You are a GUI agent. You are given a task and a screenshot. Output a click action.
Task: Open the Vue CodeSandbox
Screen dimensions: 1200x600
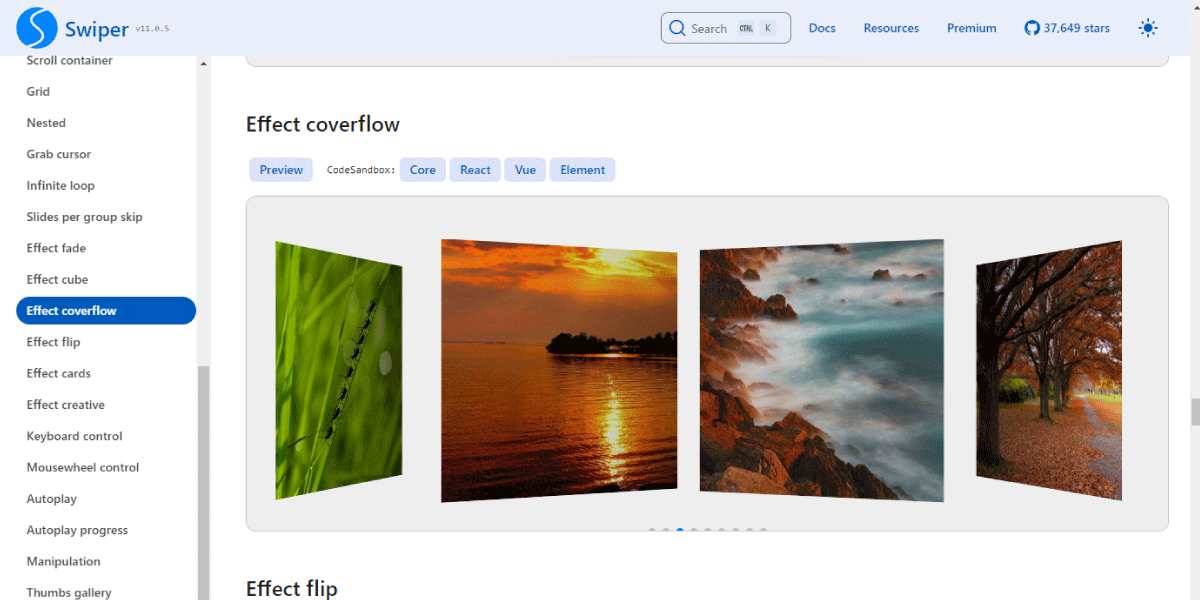pyautogui.click(x=526, y=170)
